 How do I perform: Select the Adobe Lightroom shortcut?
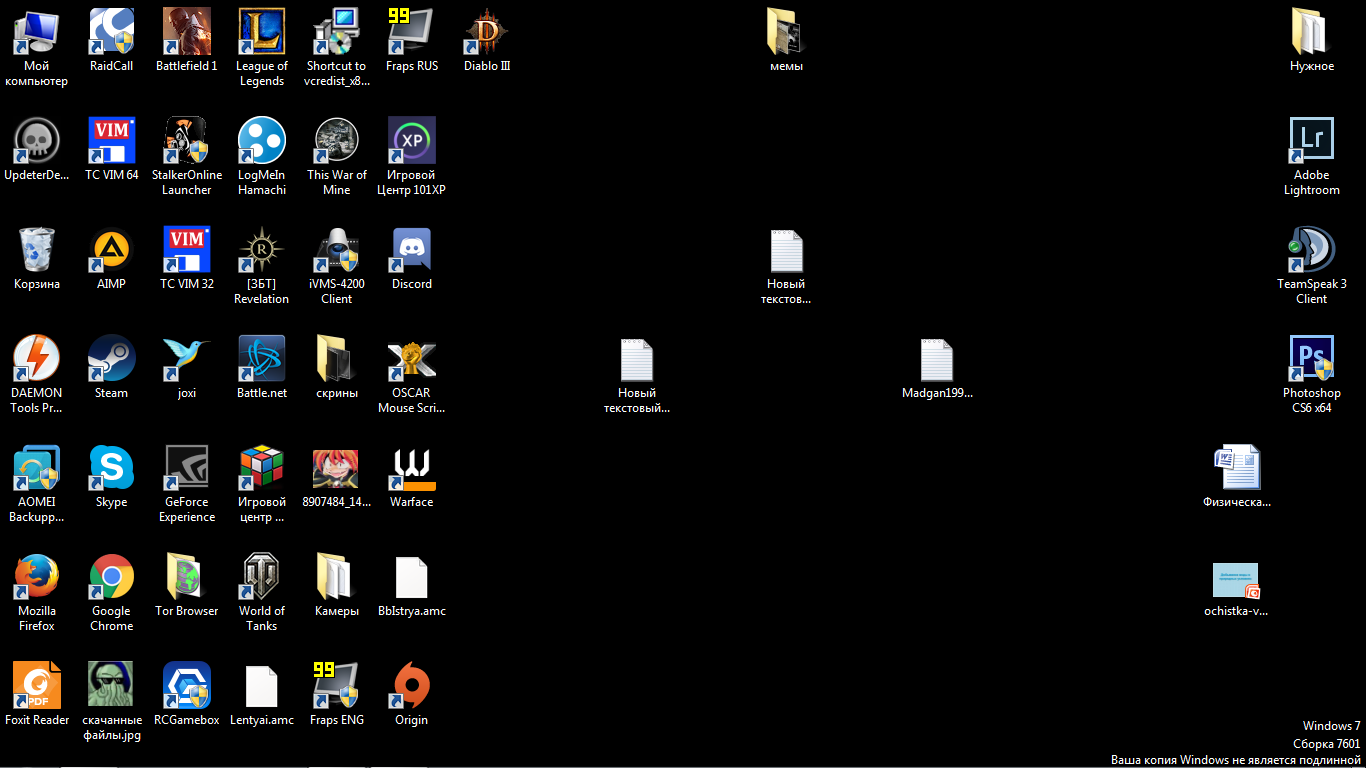(x=1312, y=141)
